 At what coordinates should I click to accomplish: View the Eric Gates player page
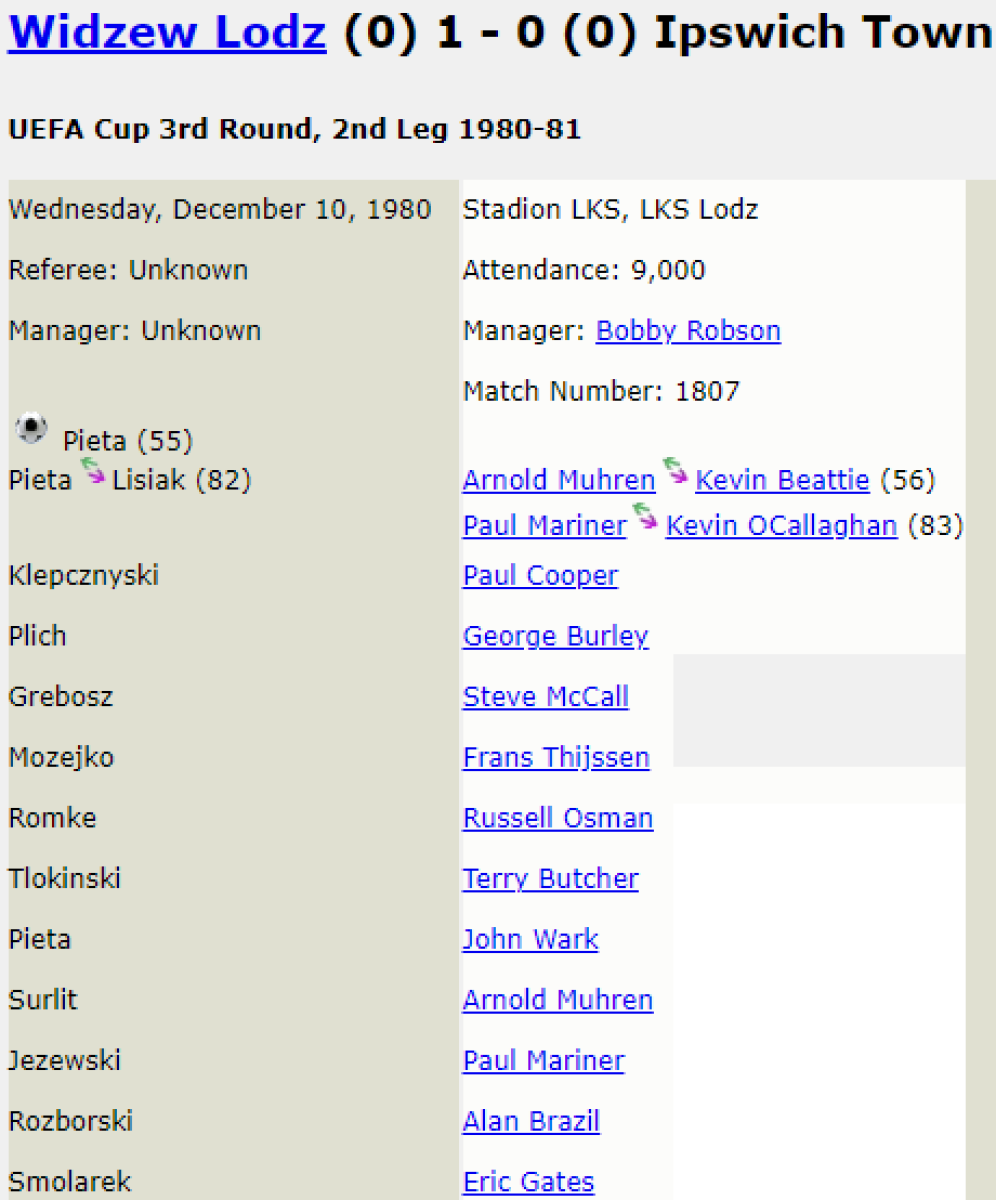coord(528,1183)
